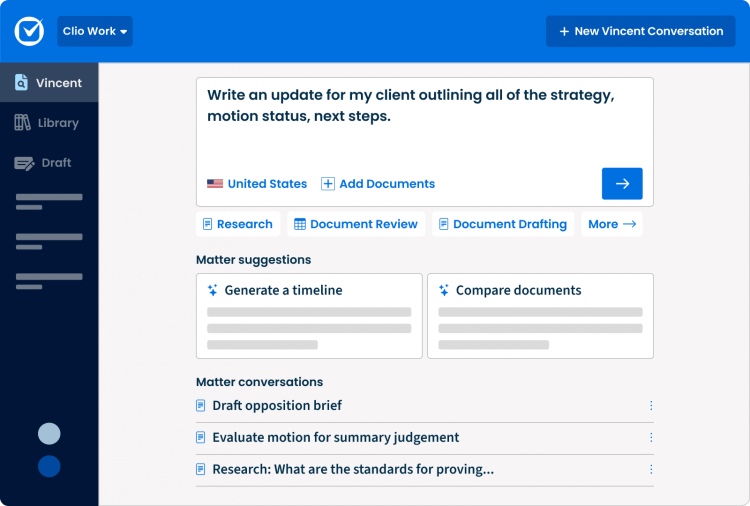Open the Clio Work dropdown
Screen dimensions: 750x506
point(95,31)
